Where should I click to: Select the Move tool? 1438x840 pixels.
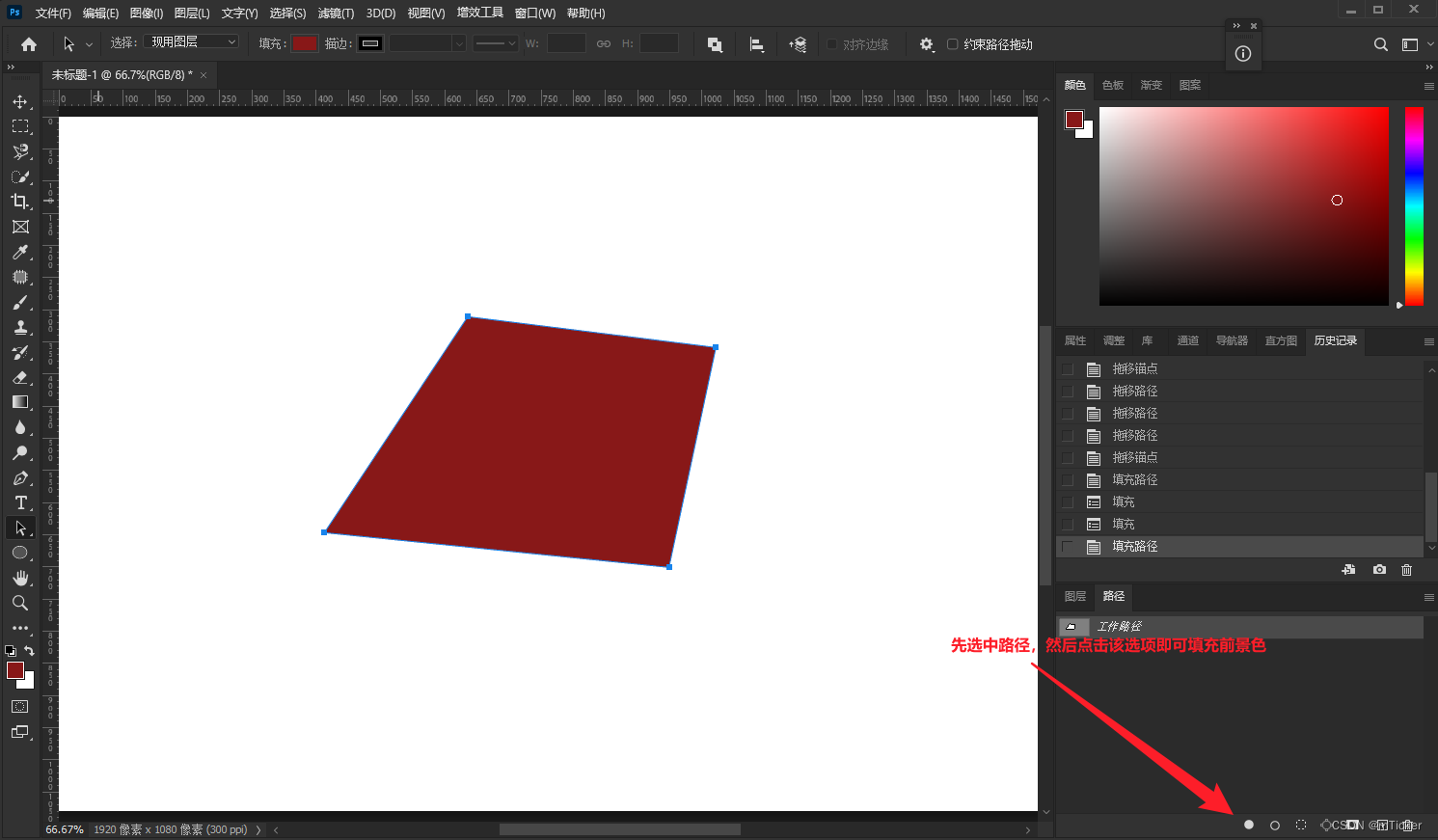tap(20, 101)
